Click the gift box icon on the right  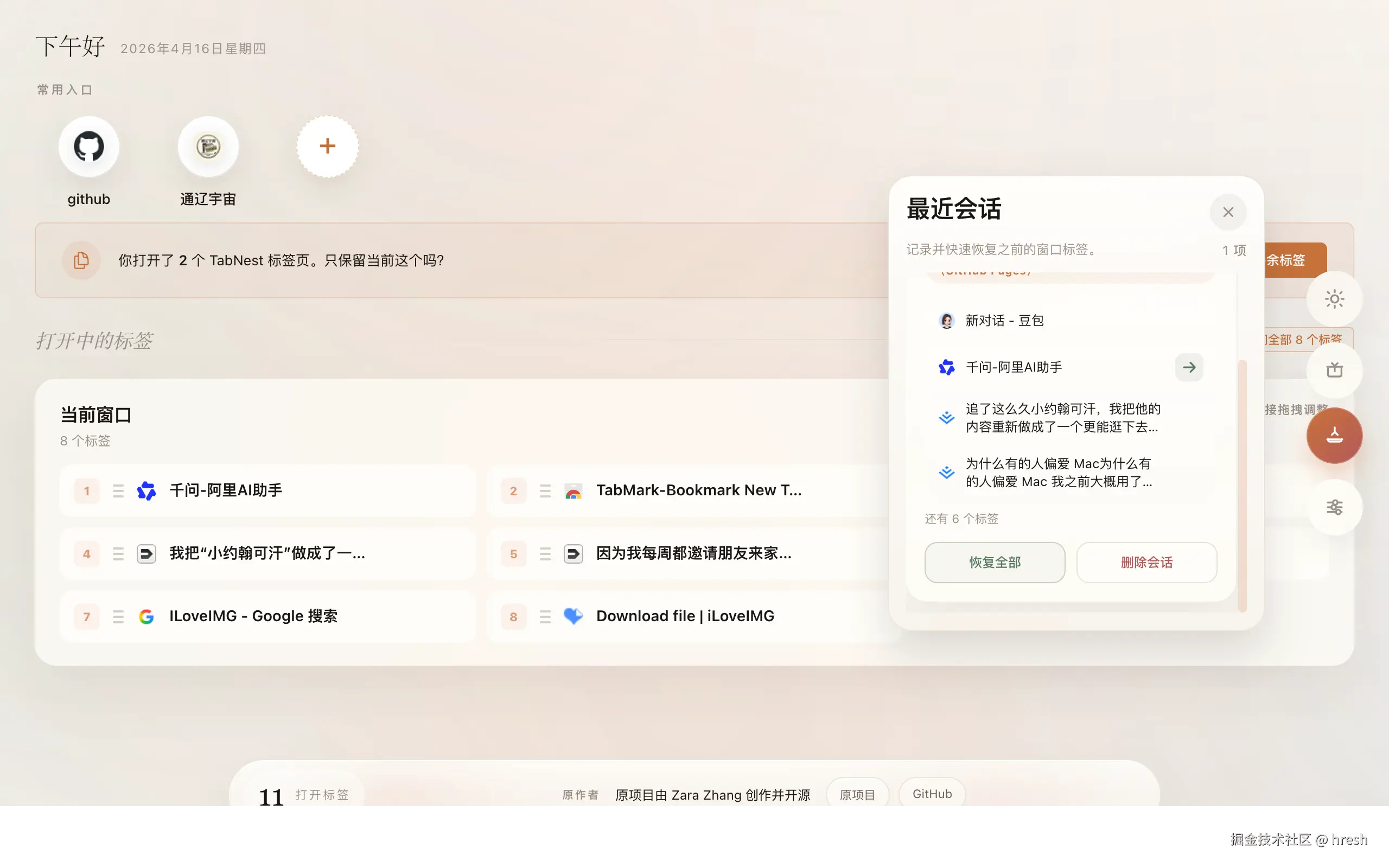click(x=1334, y=371)
